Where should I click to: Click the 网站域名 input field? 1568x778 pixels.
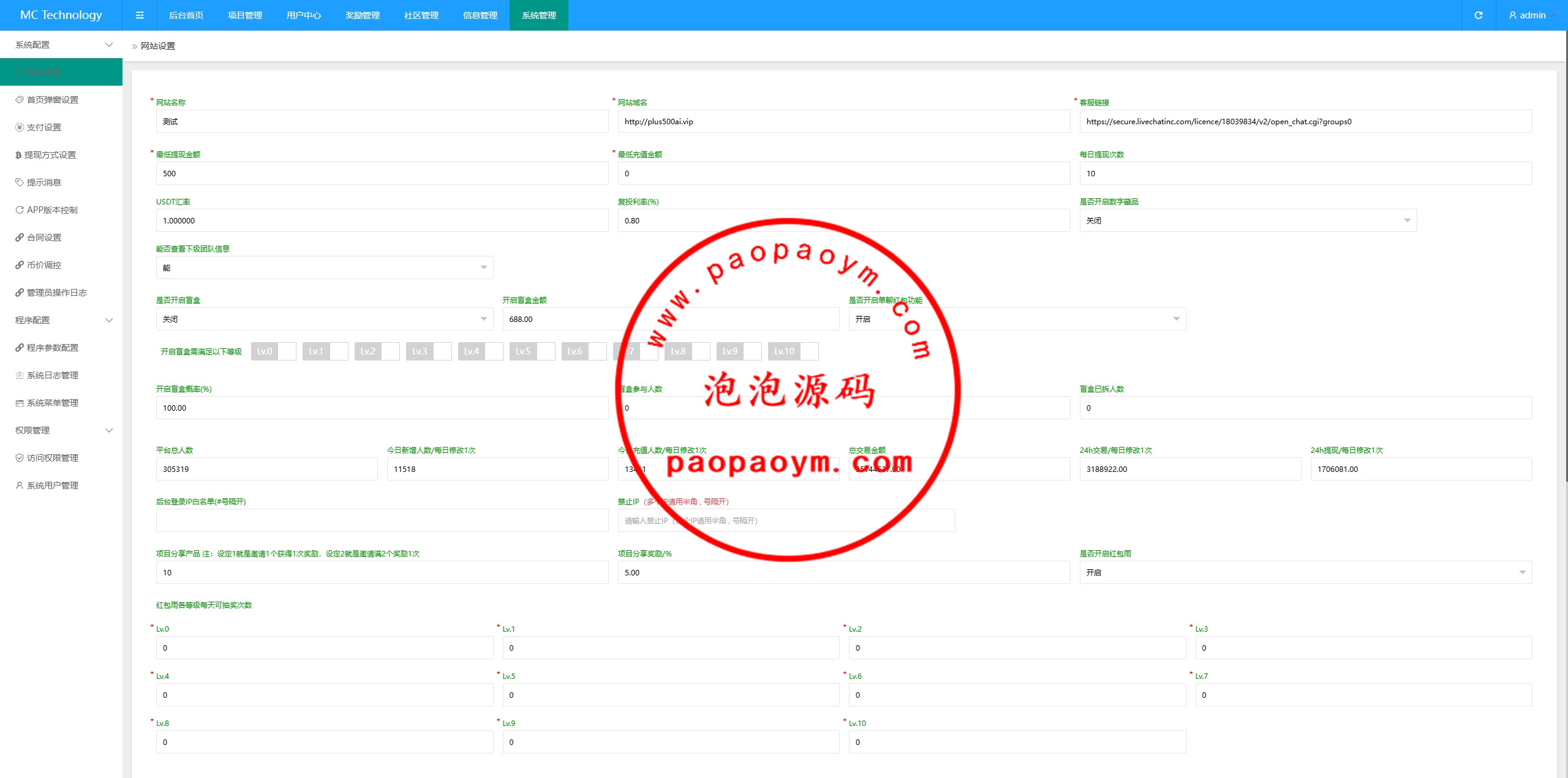click(844, 121)
